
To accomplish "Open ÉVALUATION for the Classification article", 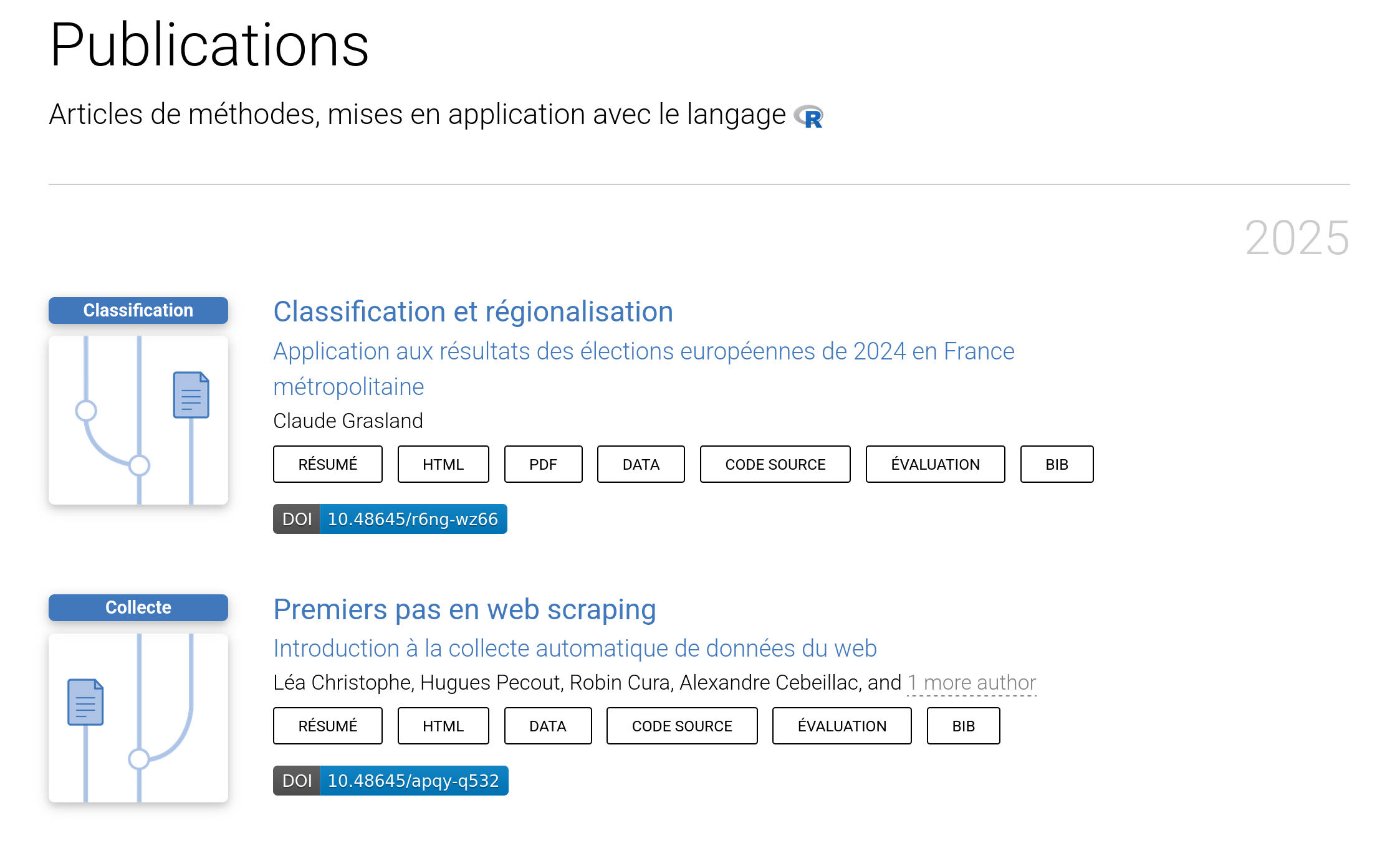I will coord(935,464).
